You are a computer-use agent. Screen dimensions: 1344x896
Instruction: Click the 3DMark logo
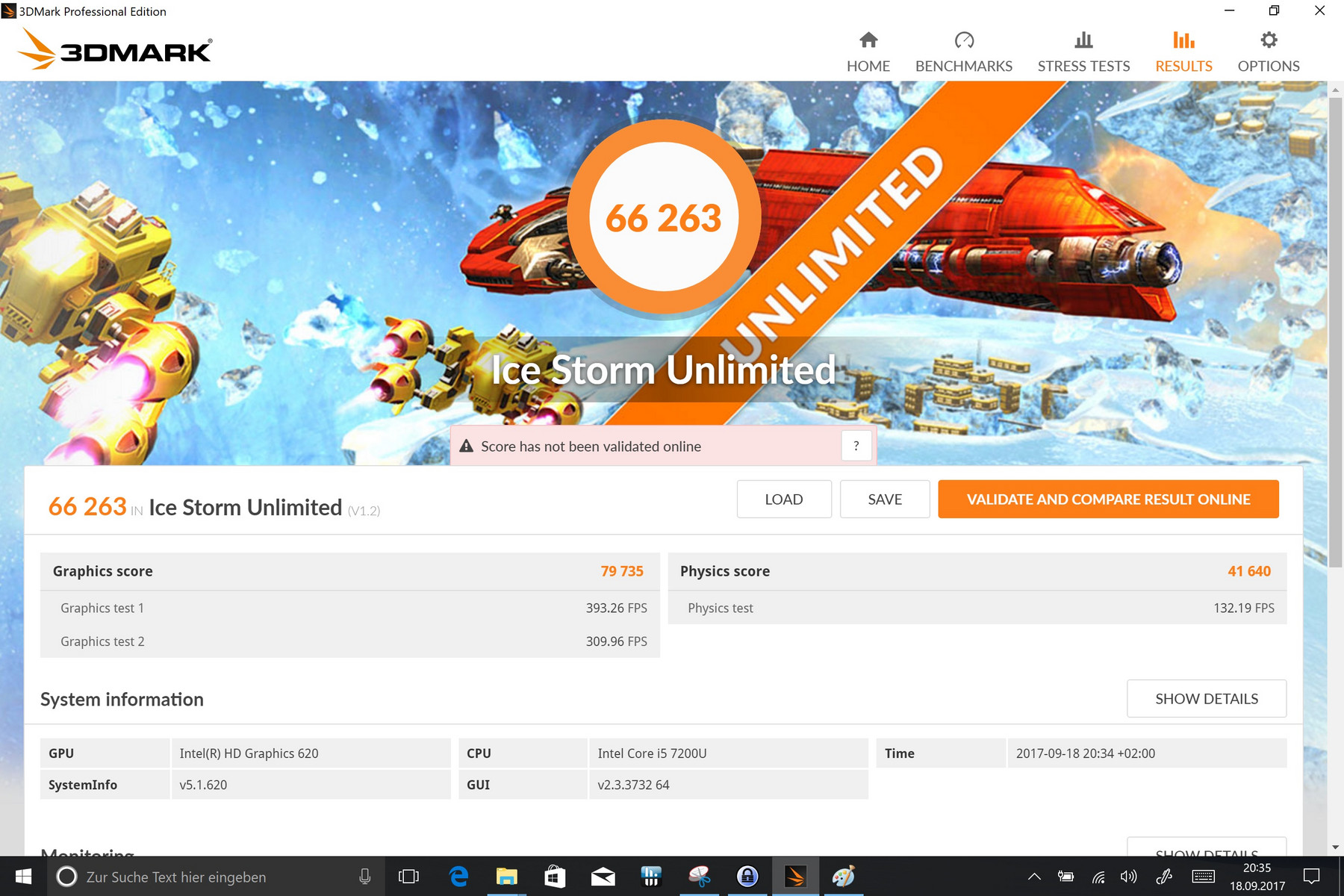pyautogui.click(x=115, y=50)
